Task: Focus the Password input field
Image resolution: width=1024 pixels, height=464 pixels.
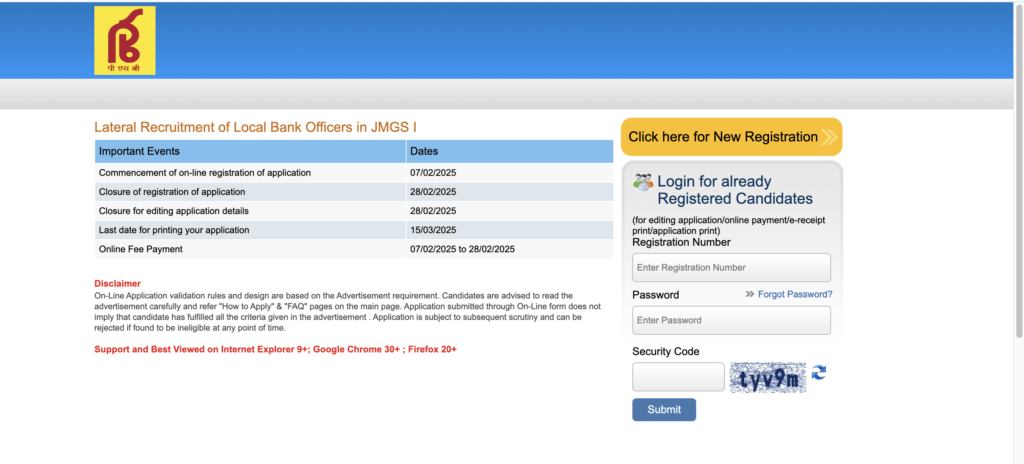Action: pos(731,320)
